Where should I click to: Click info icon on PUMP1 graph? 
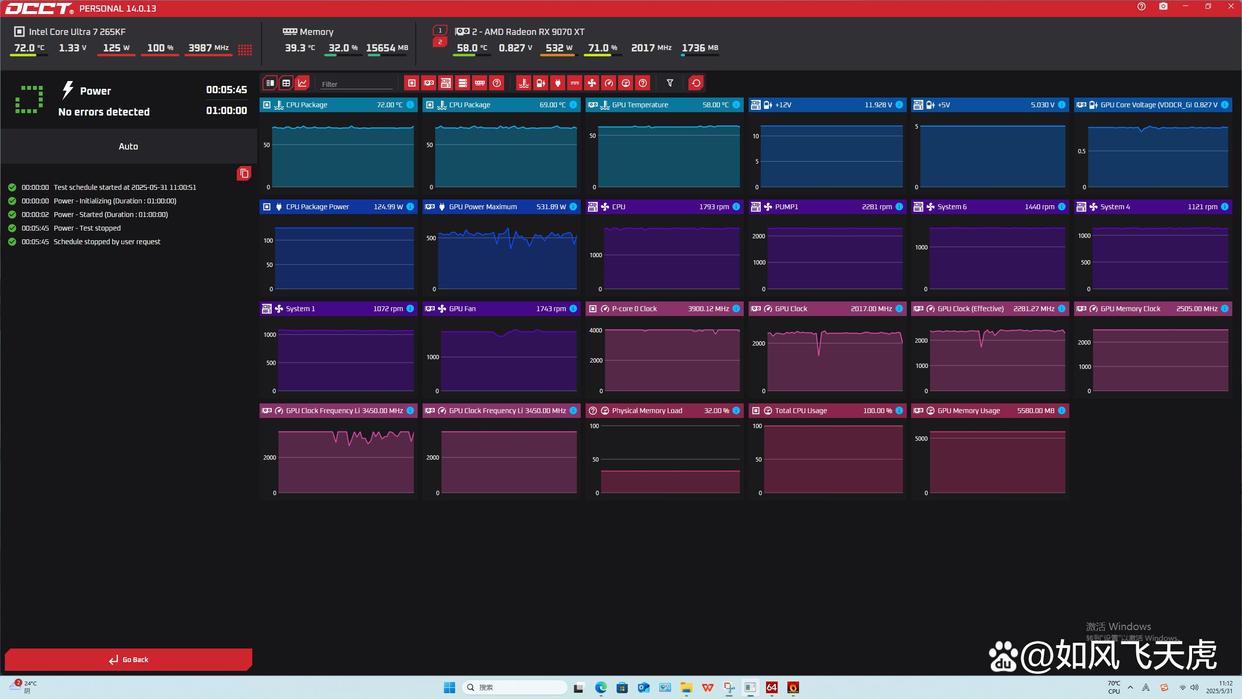899,207
